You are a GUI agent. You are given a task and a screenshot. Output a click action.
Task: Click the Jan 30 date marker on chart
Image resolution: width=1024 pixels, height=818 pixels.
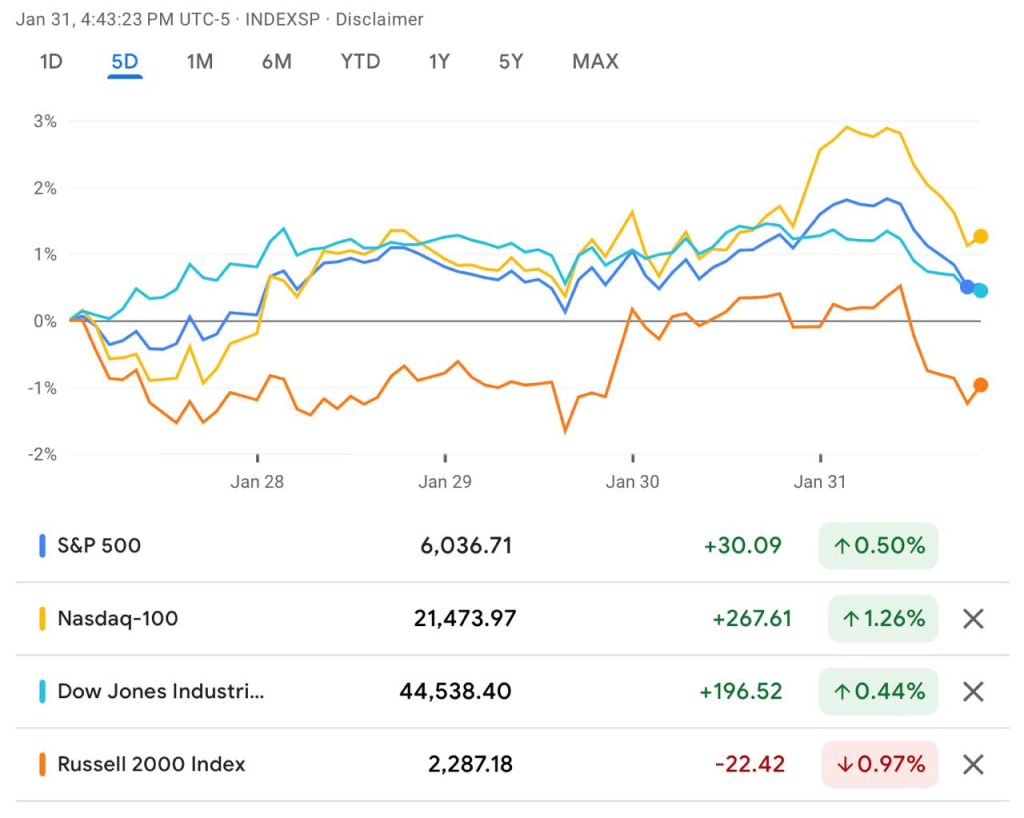[x=633, y=482]
